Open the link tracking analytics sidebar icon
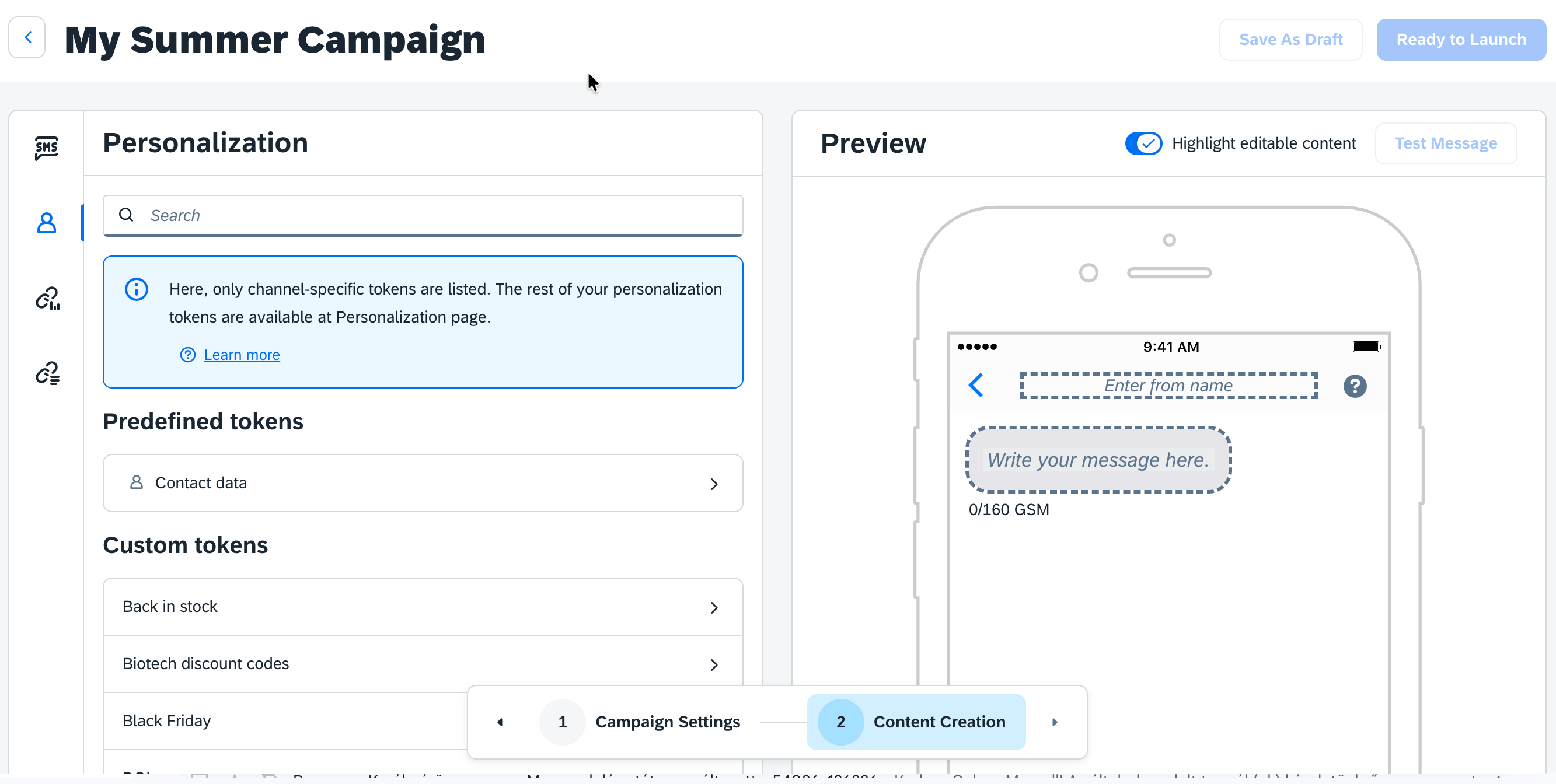 pyautogui.click(x=47, y=298)
